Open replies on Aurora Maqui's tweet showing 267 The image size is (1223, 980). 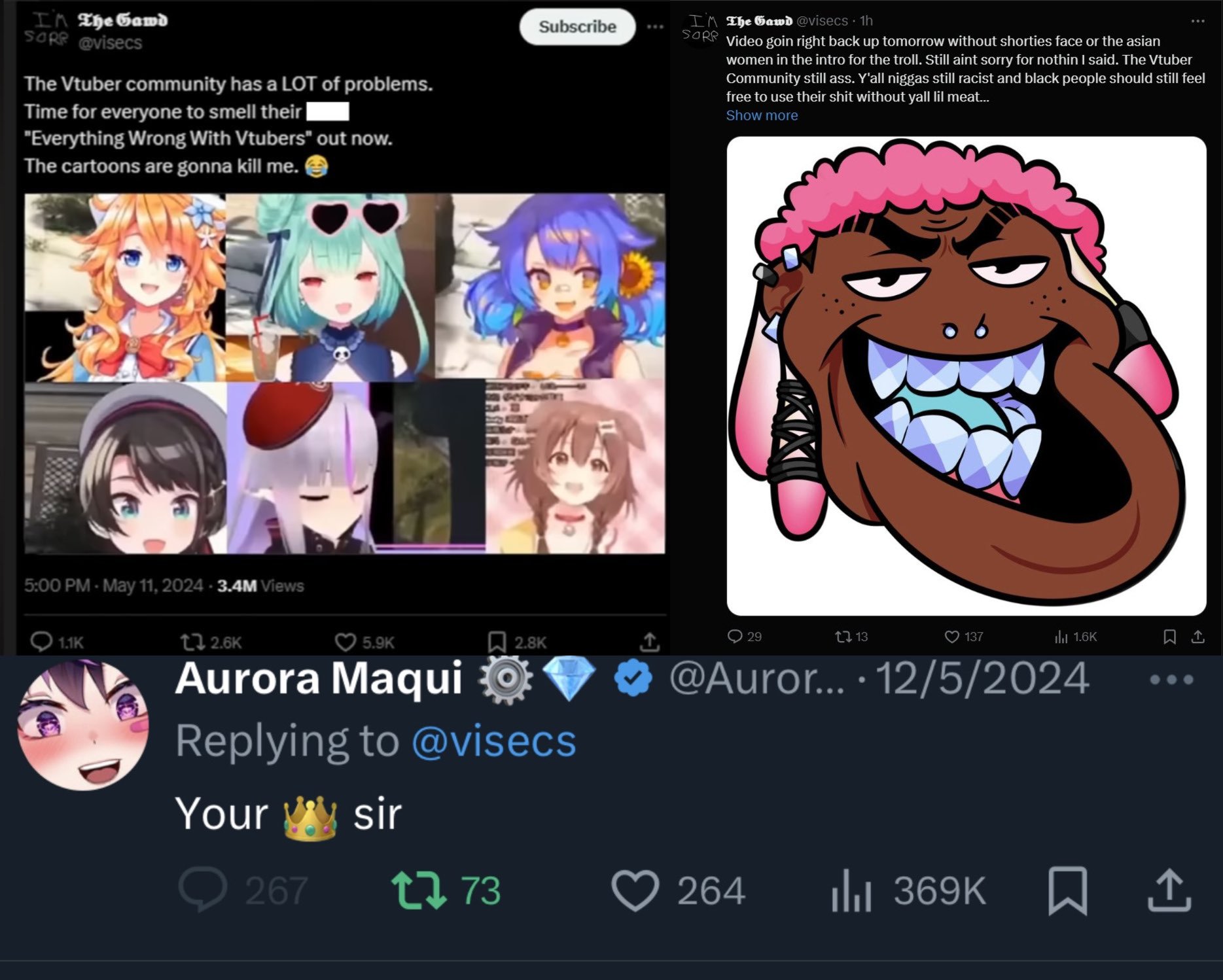pyautogui.click(x=243, y=890)
